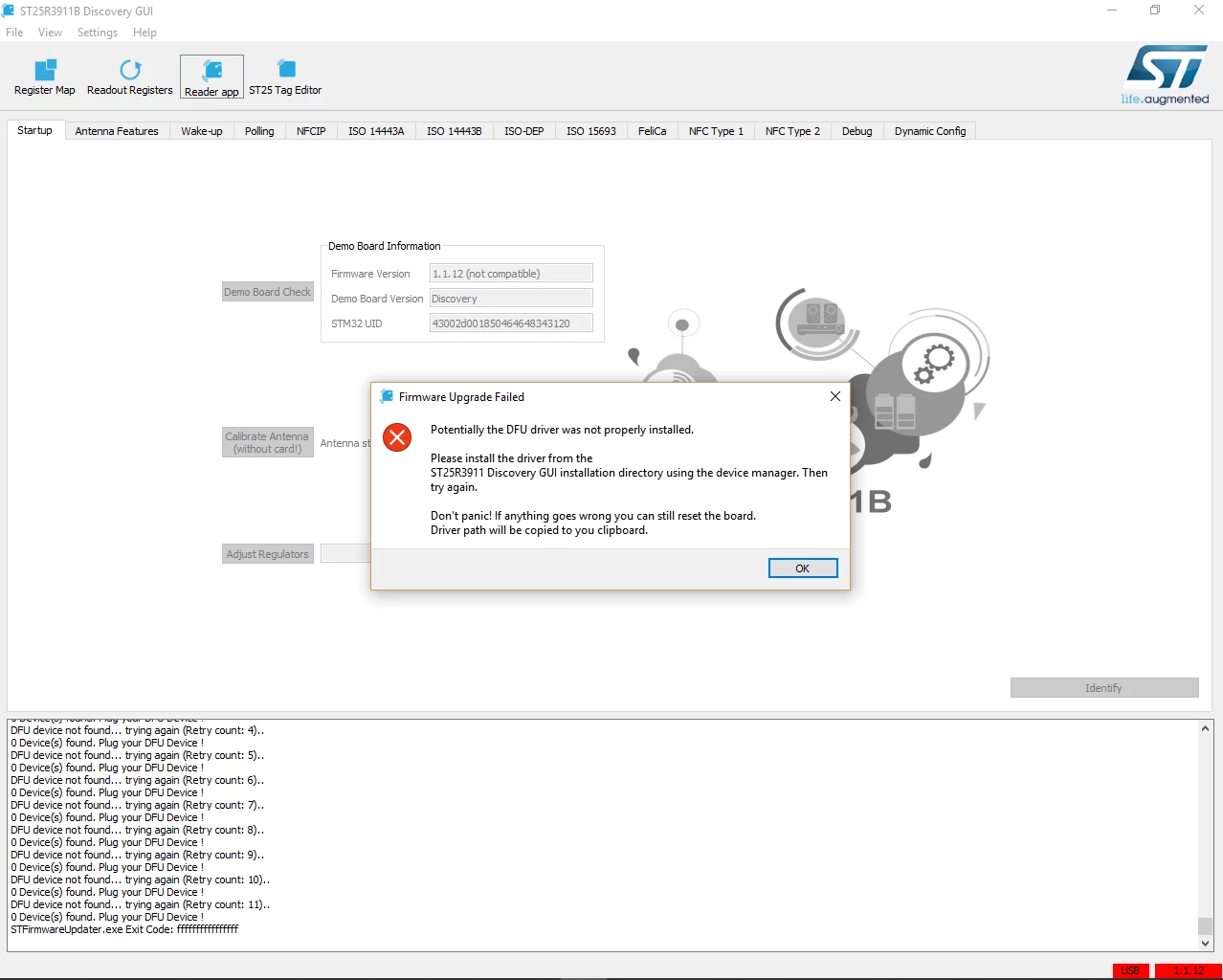
Task: Switch to the Wake-up tab
Action: click(x=202, y=131)
